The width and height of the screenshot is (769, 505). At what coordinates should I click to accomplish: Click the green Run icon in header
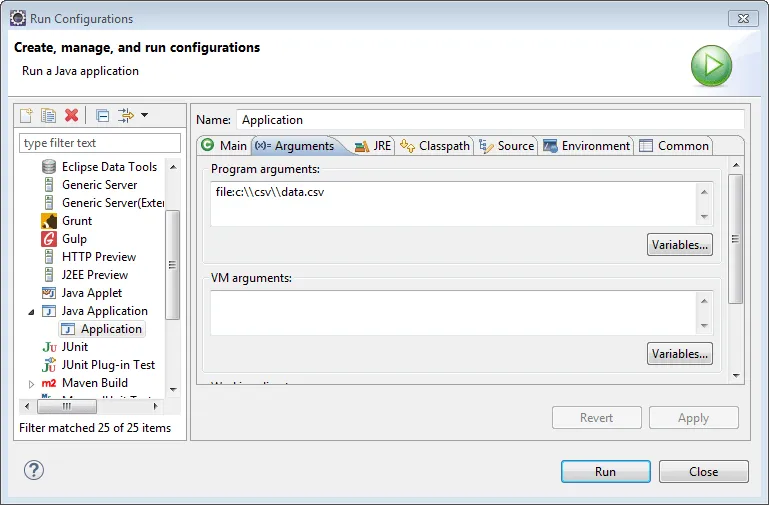(x=712, y=68)
